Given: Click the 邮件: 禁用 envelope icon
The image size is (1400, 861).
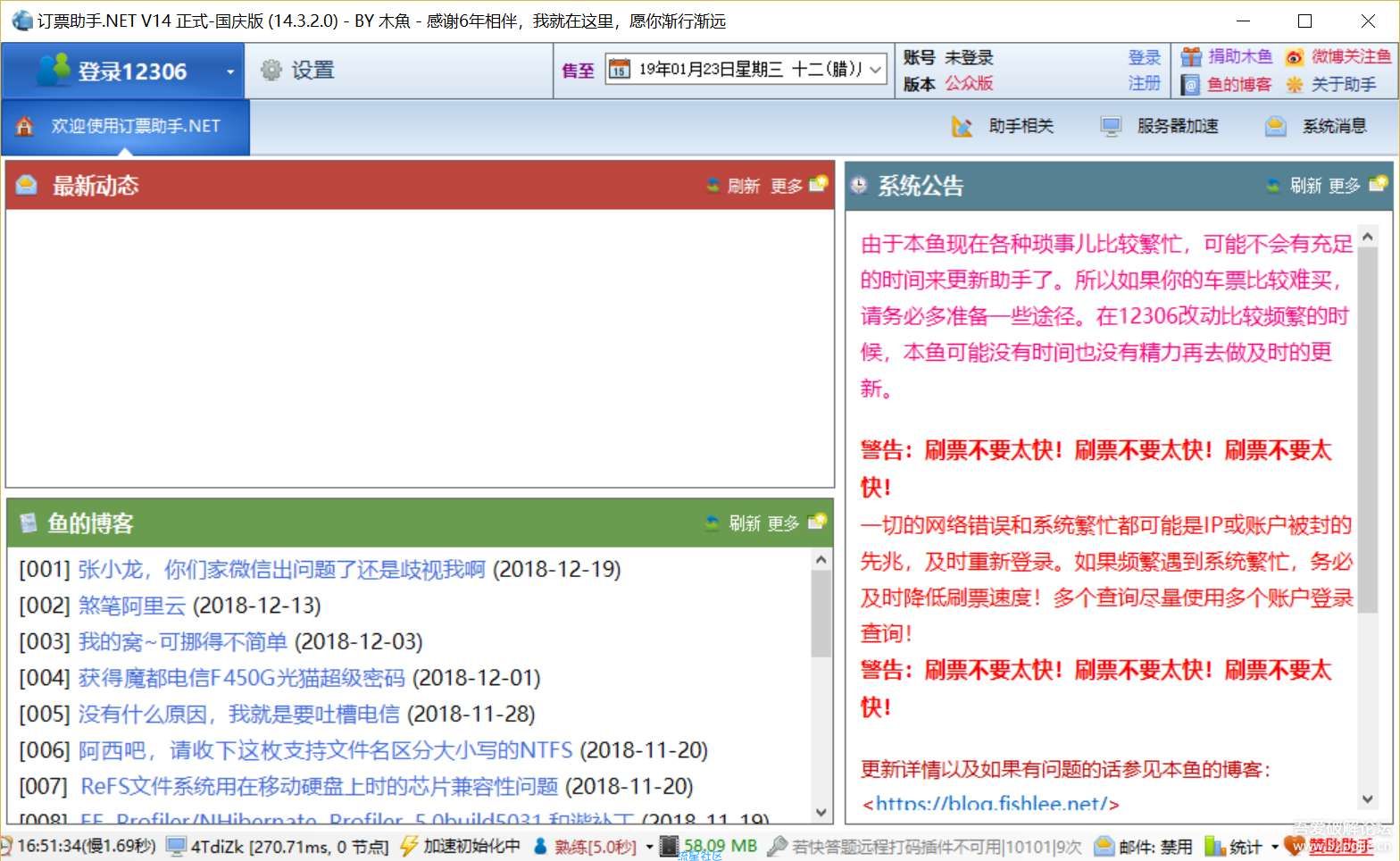Looking at the screenshot, I should (1104, 846).
